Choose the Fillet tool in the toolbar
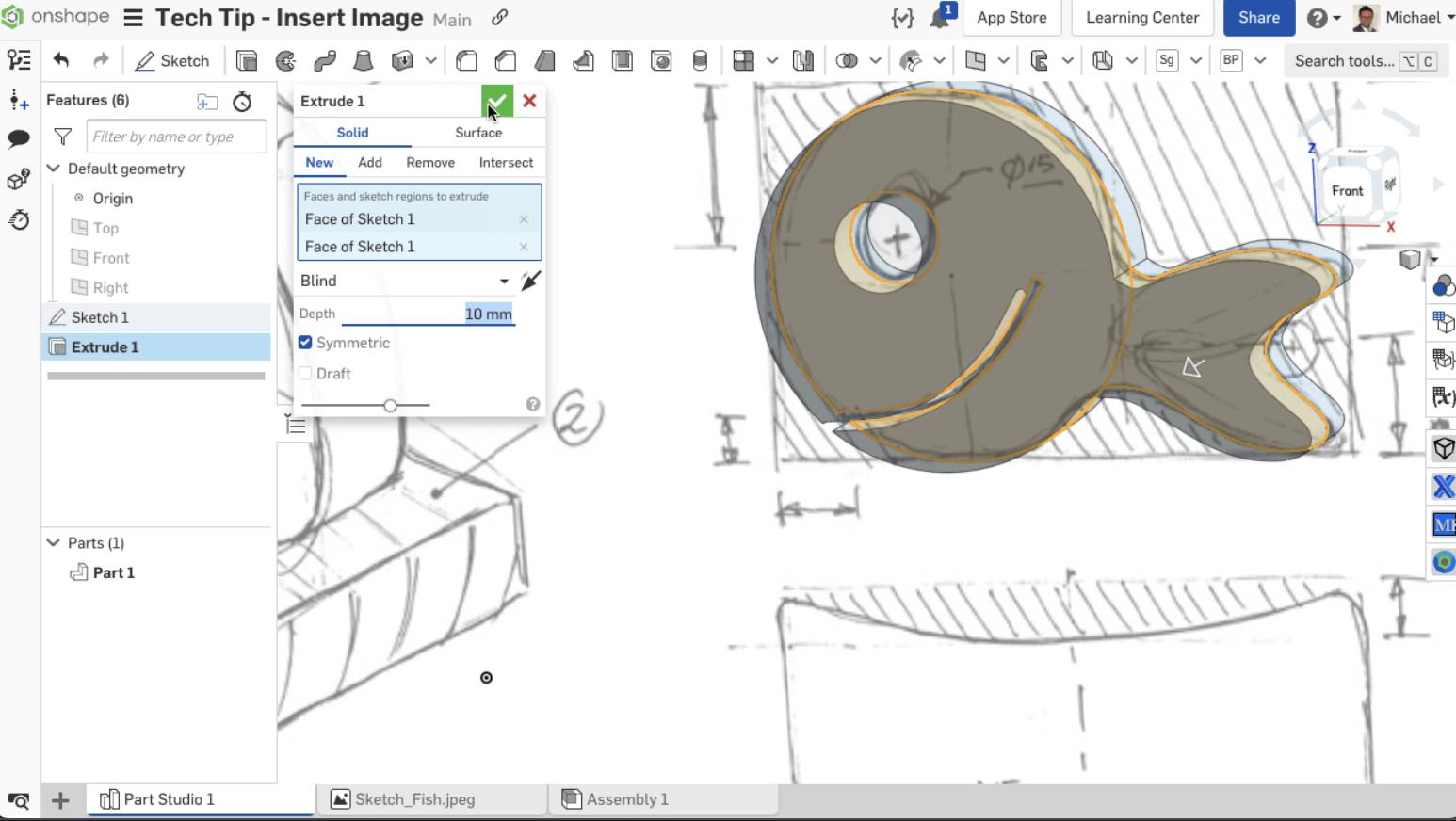This screenshot has width=1456, height=821. click(x=466, y=61)
